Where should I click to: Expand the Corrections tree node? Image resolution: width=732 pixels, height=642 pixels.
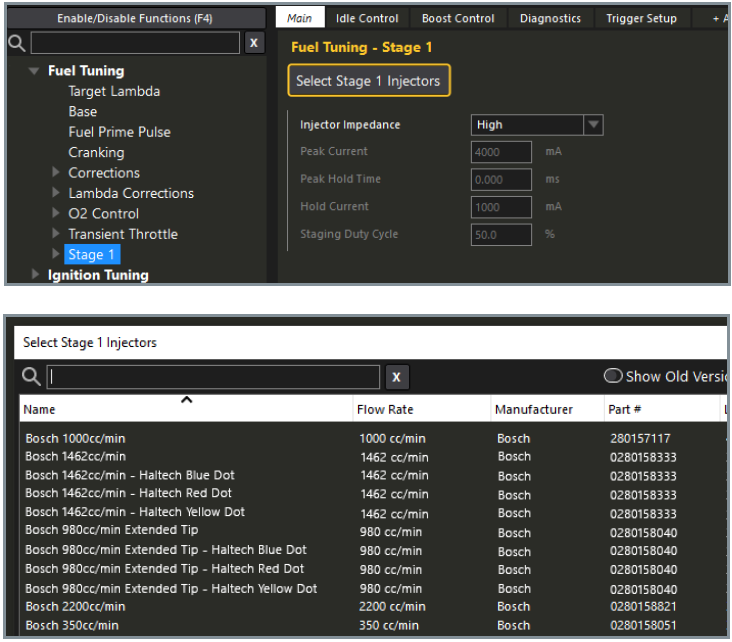[56, 172]
